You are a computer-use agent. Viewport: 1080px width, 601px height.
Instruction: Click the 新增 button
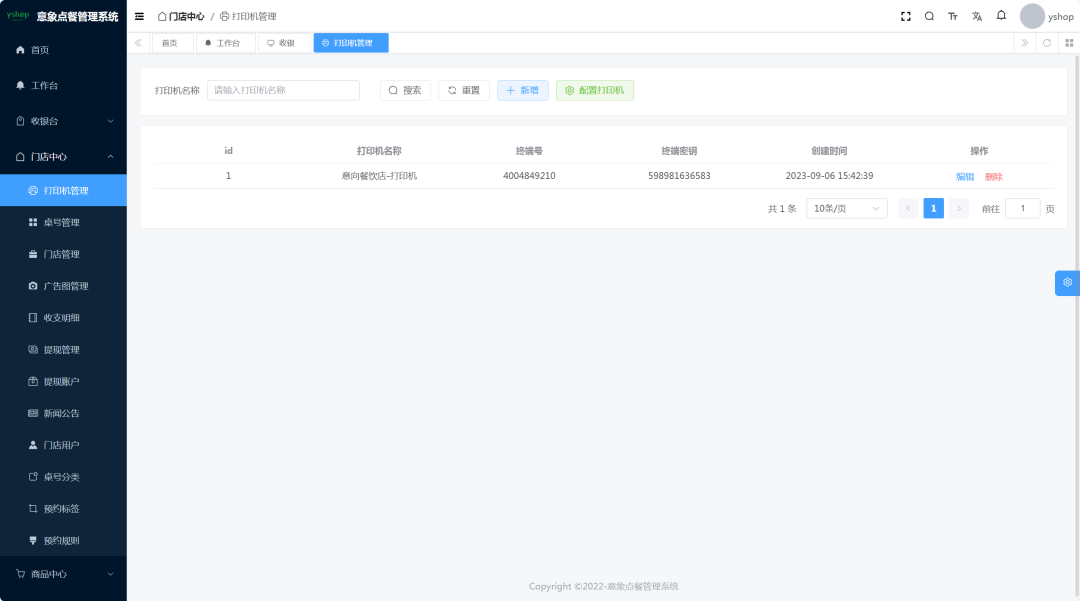click(x=522, y=90)
